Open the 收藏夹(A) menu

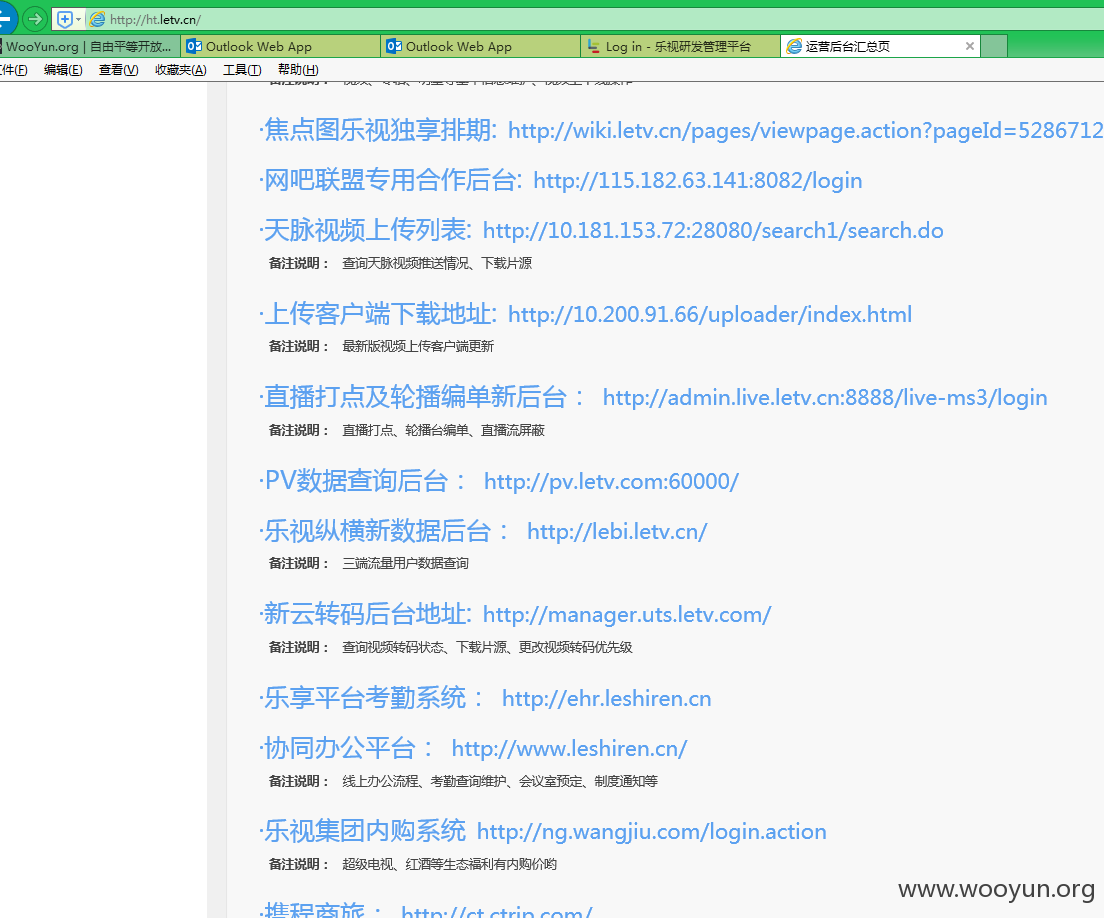181,70
